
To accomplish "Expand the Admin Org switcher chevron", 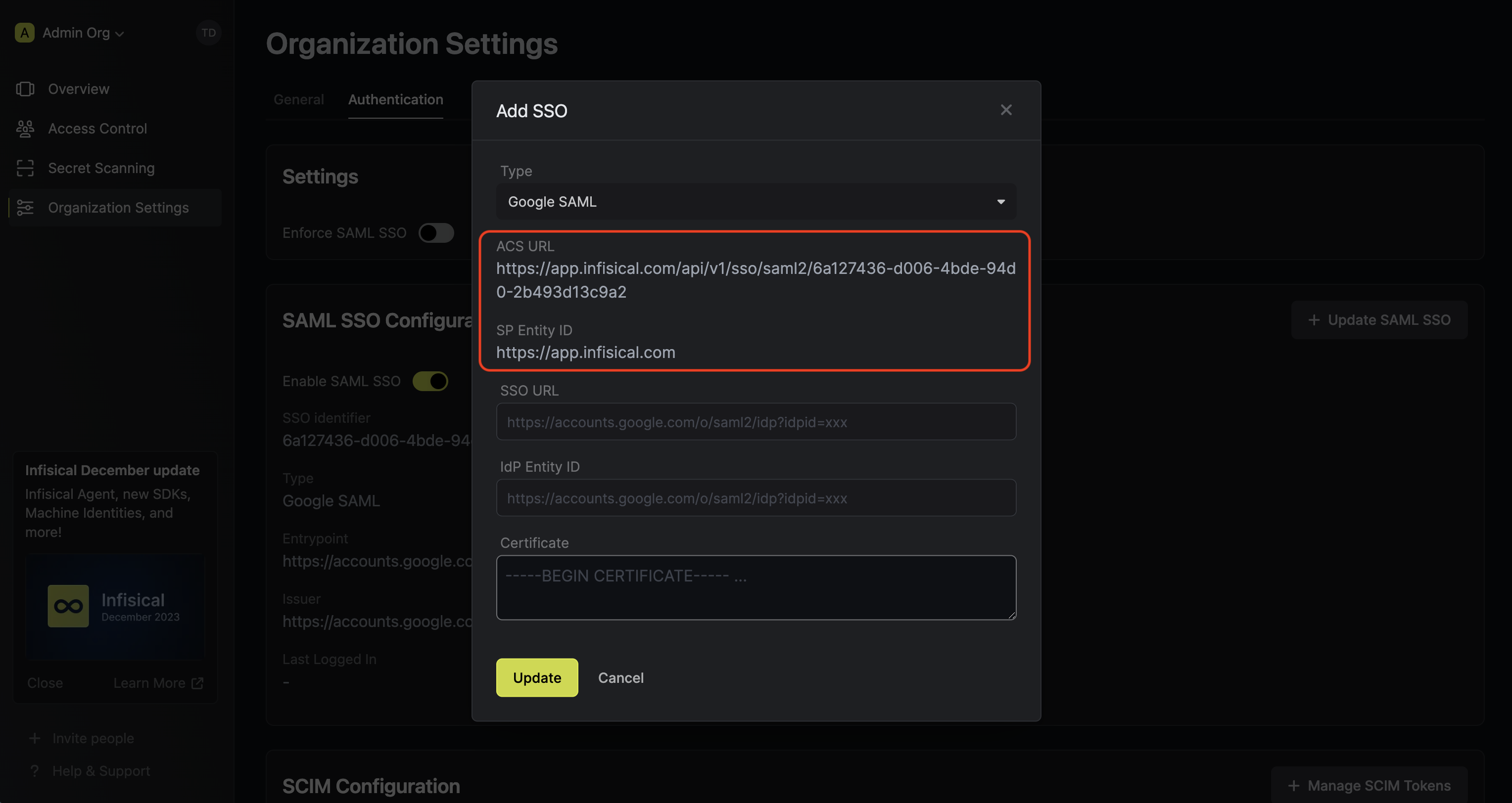I will tap(120, 34).
